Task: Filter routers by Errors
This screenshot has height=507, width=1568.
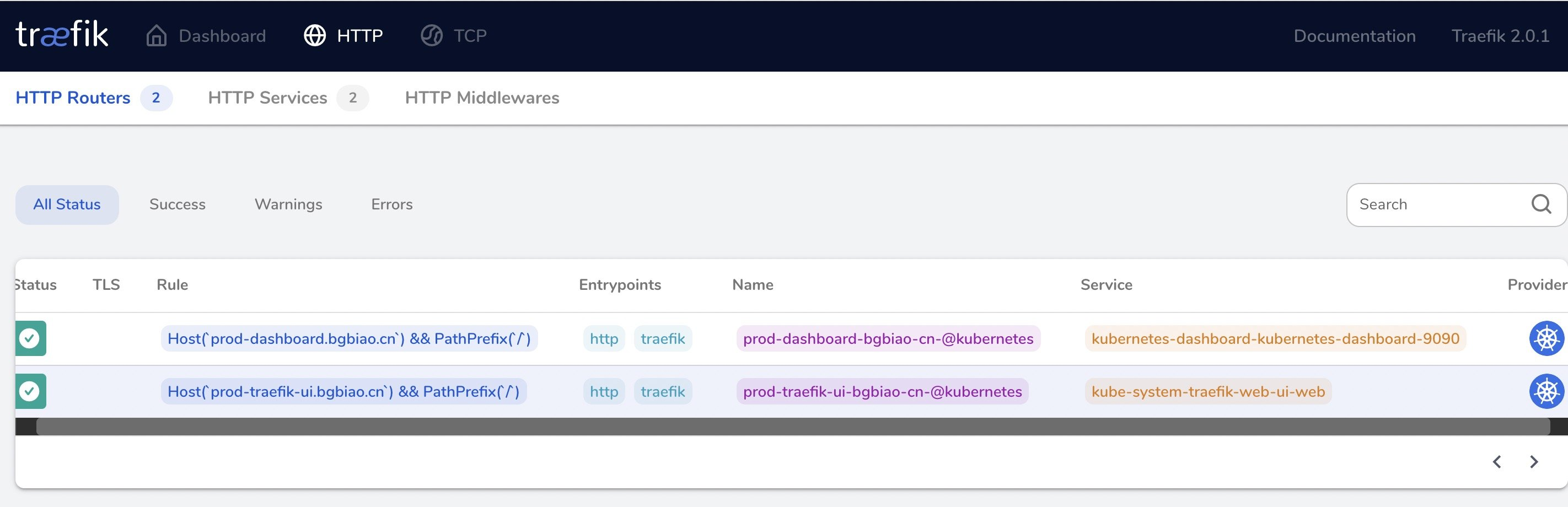Action: point(392,204)
